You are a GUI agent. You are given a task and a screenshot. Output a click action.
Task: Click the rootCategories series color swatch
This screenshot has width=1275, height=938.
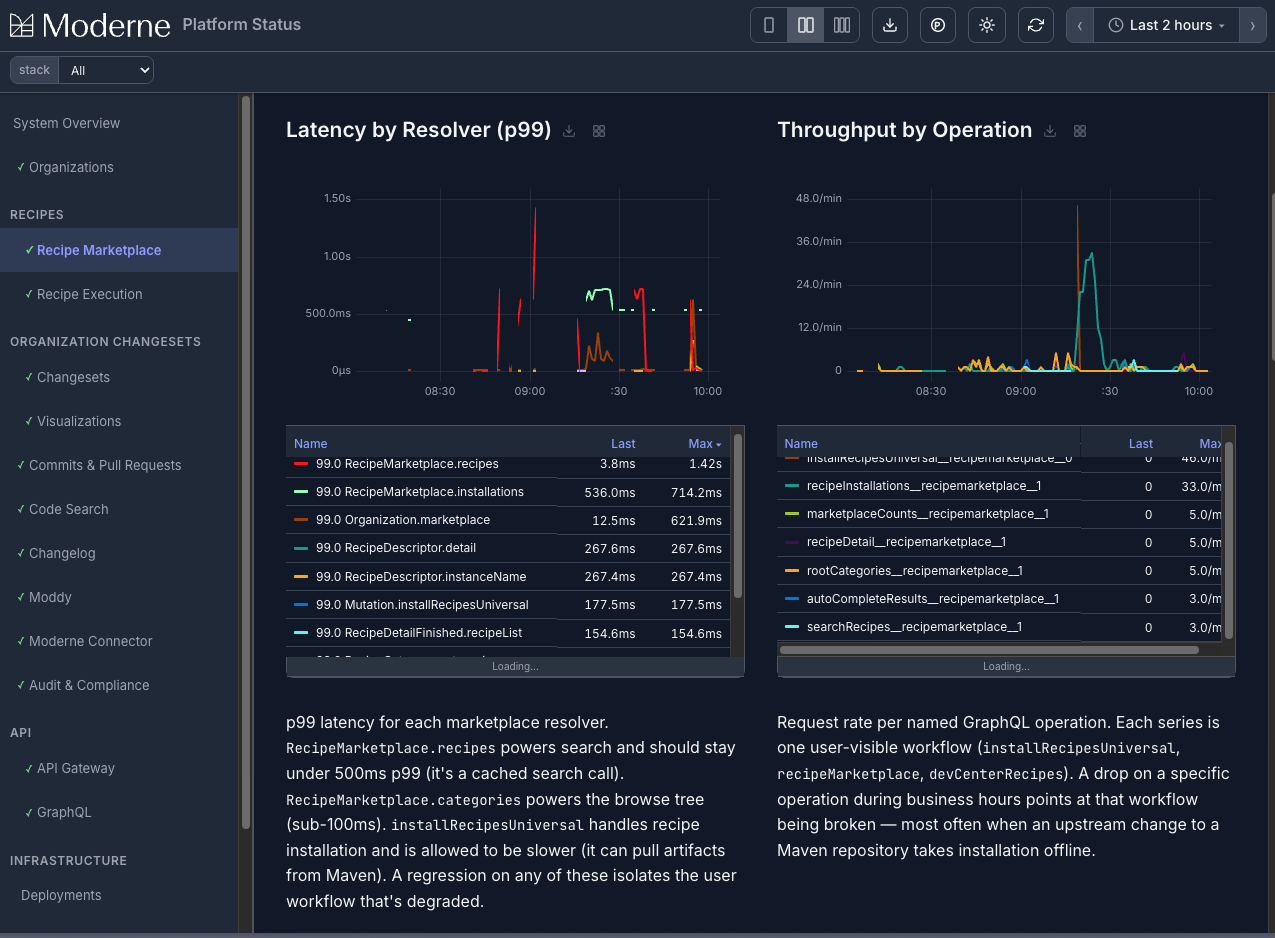pos(792,571)
